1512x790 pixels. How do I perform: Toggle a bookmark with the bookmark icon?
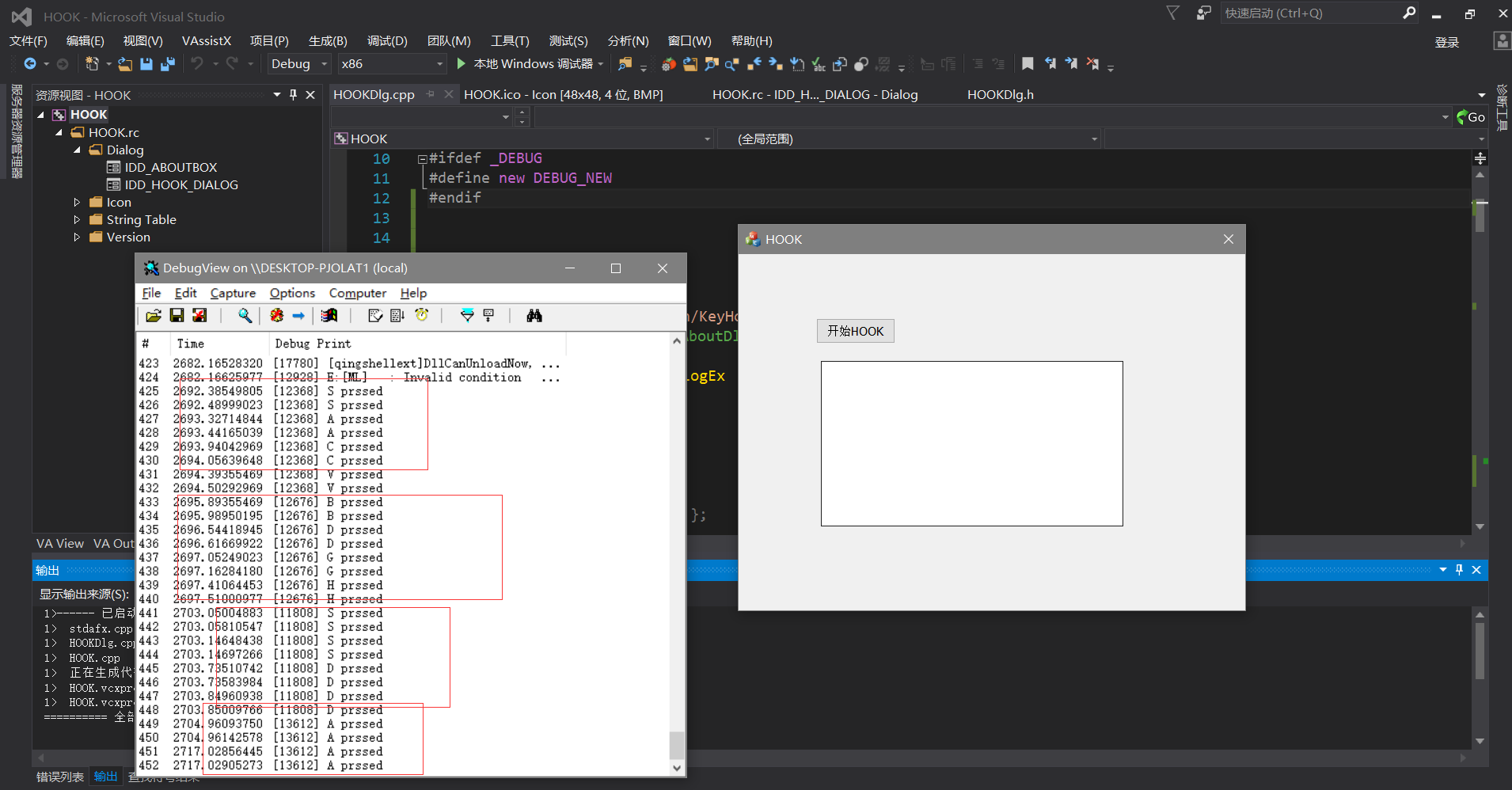(x=1028, y=64)
